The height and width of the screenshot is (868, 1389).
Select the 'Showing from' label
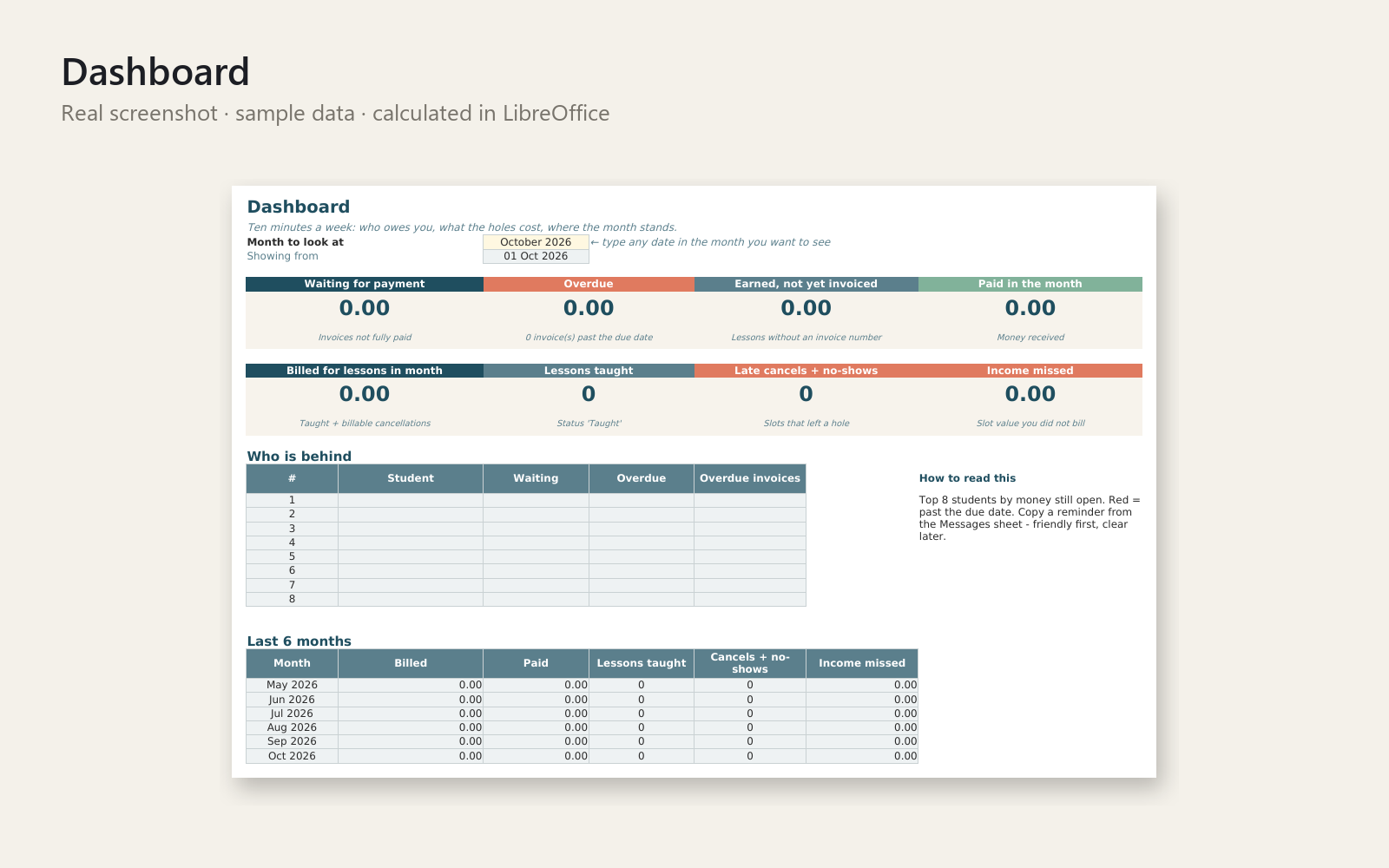point(282,256)
